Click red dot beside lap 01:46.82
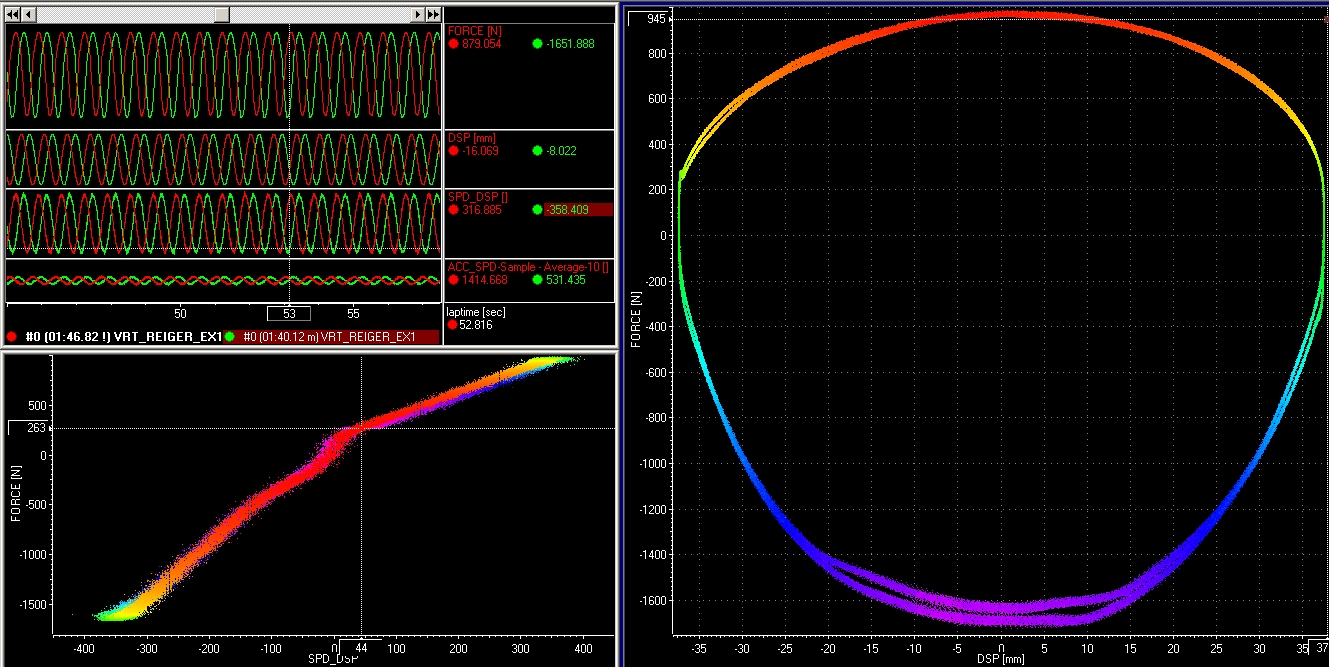Viewport: 1329px width, 667px height. coord(11,337)
